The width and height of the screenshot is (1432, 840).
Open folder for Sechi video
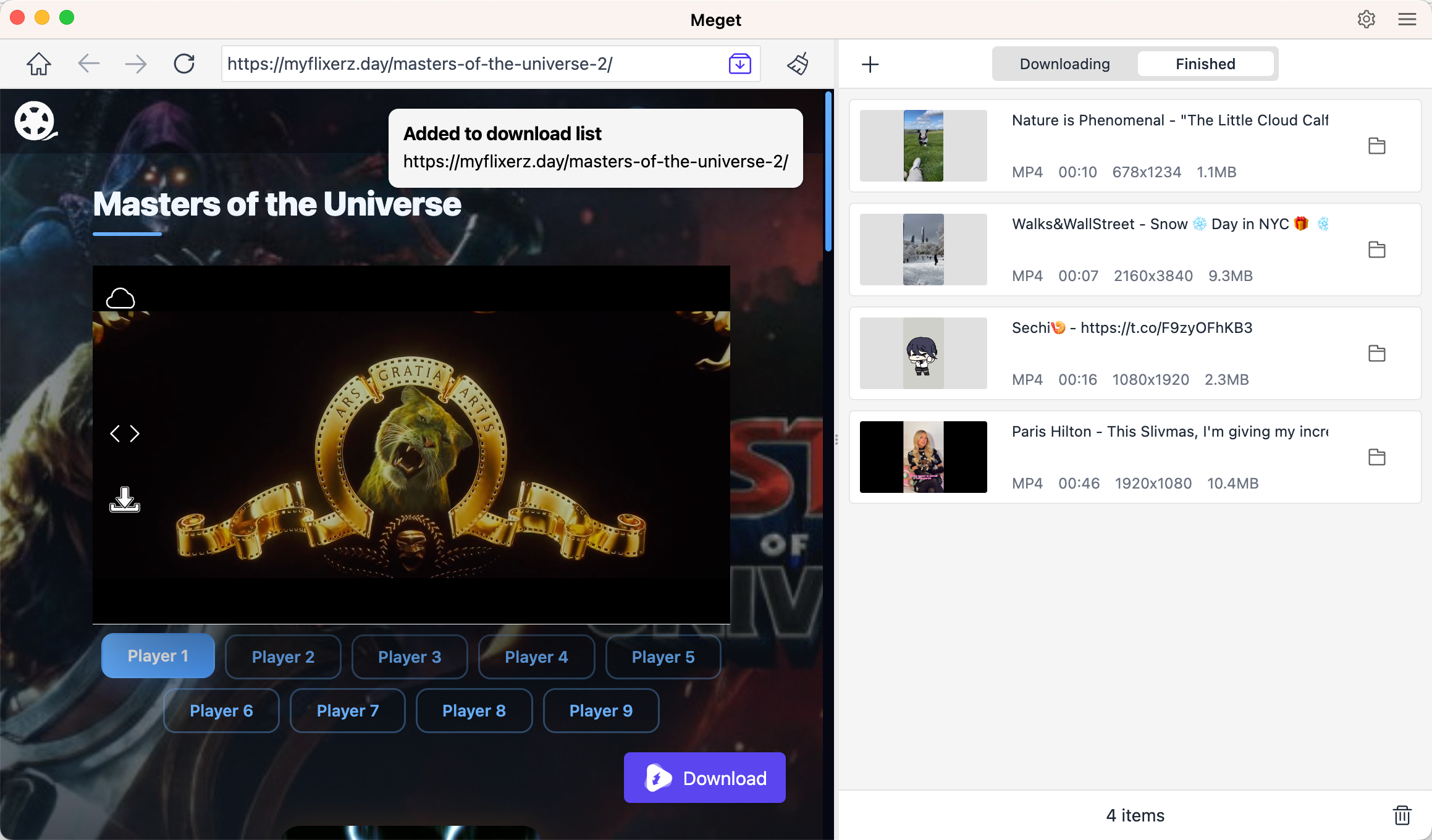click(1376, 353)
